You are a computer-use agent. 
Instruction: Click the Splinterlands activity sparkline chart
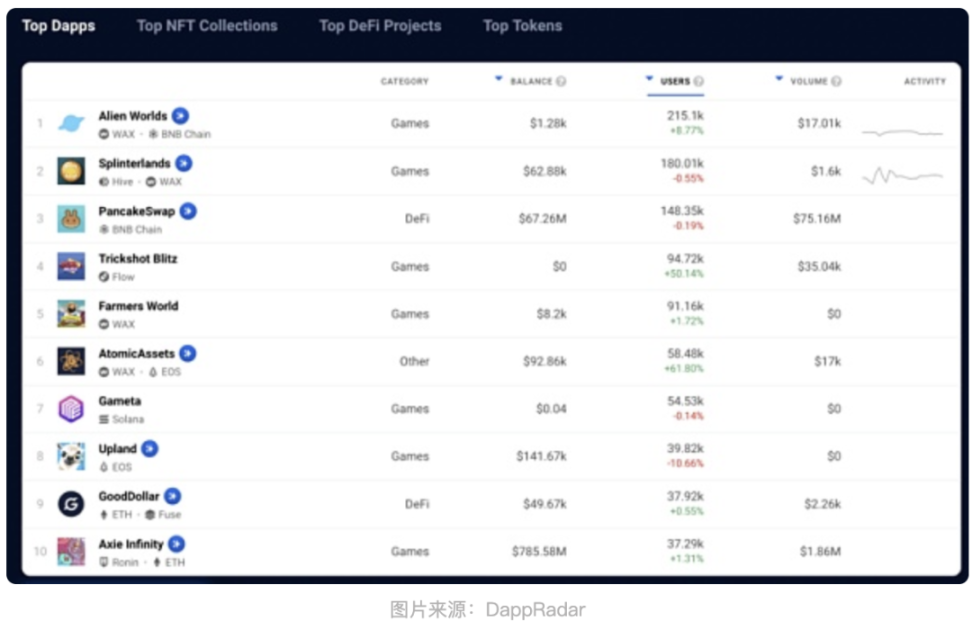pos(902,176)
